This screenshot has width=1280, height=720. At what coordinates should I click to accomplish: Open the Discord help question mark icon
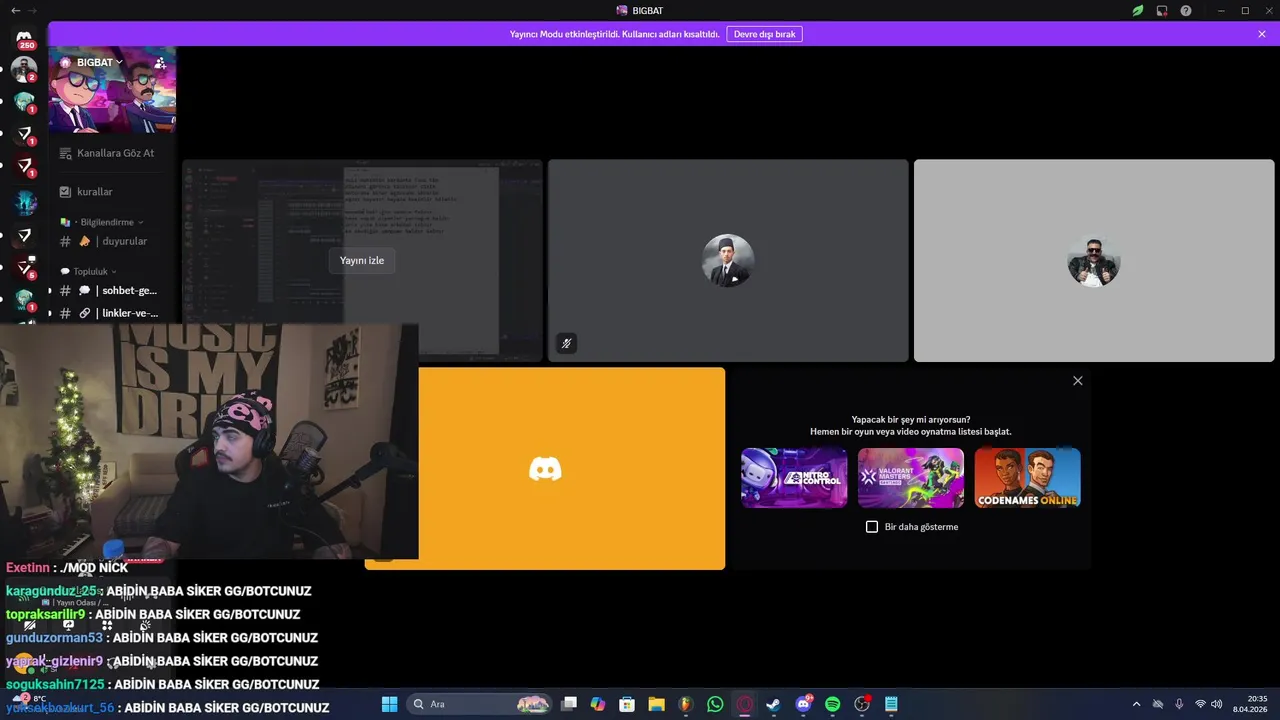pos(1186,10)
